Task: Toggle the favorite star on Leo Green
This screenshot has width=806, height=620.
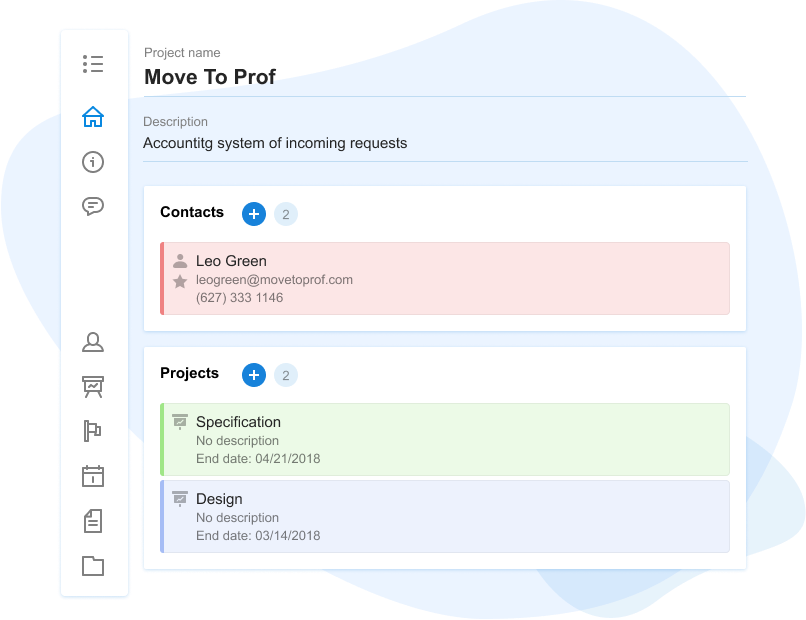Action: click(x=180, y=282)
